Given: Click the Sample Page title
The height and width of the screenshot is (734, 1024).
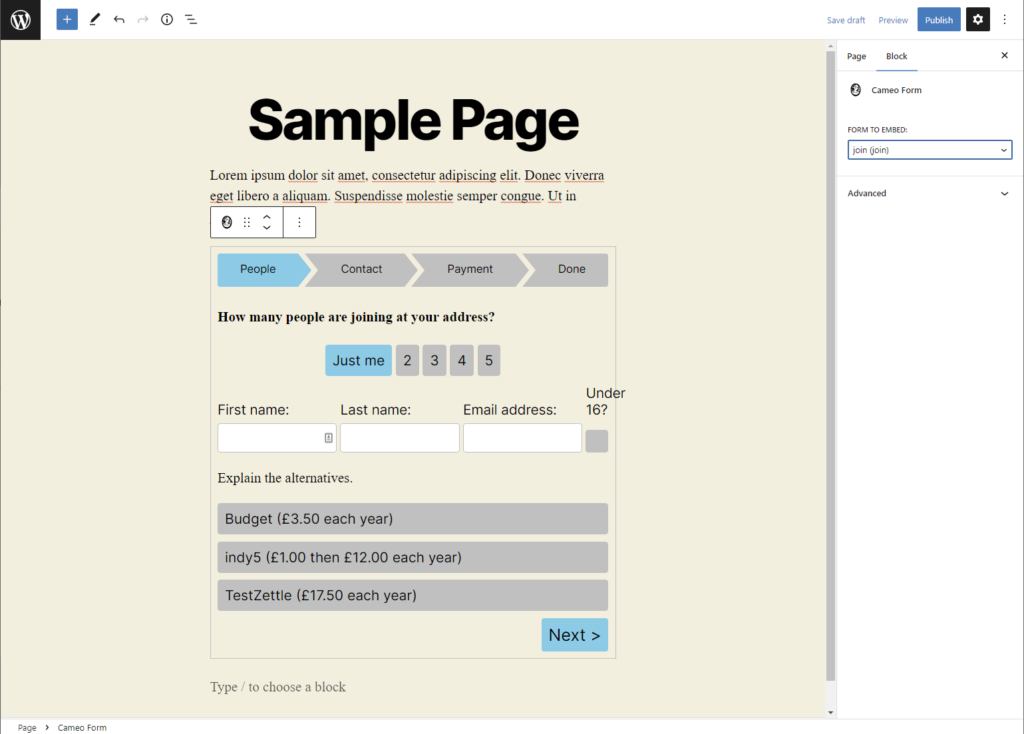Looking at the screenshot, I should 413,120.
